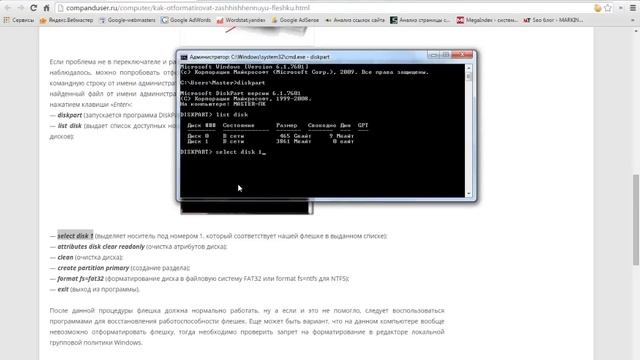Click highlighted 'select disk 1' text on page

coord(75,236)
